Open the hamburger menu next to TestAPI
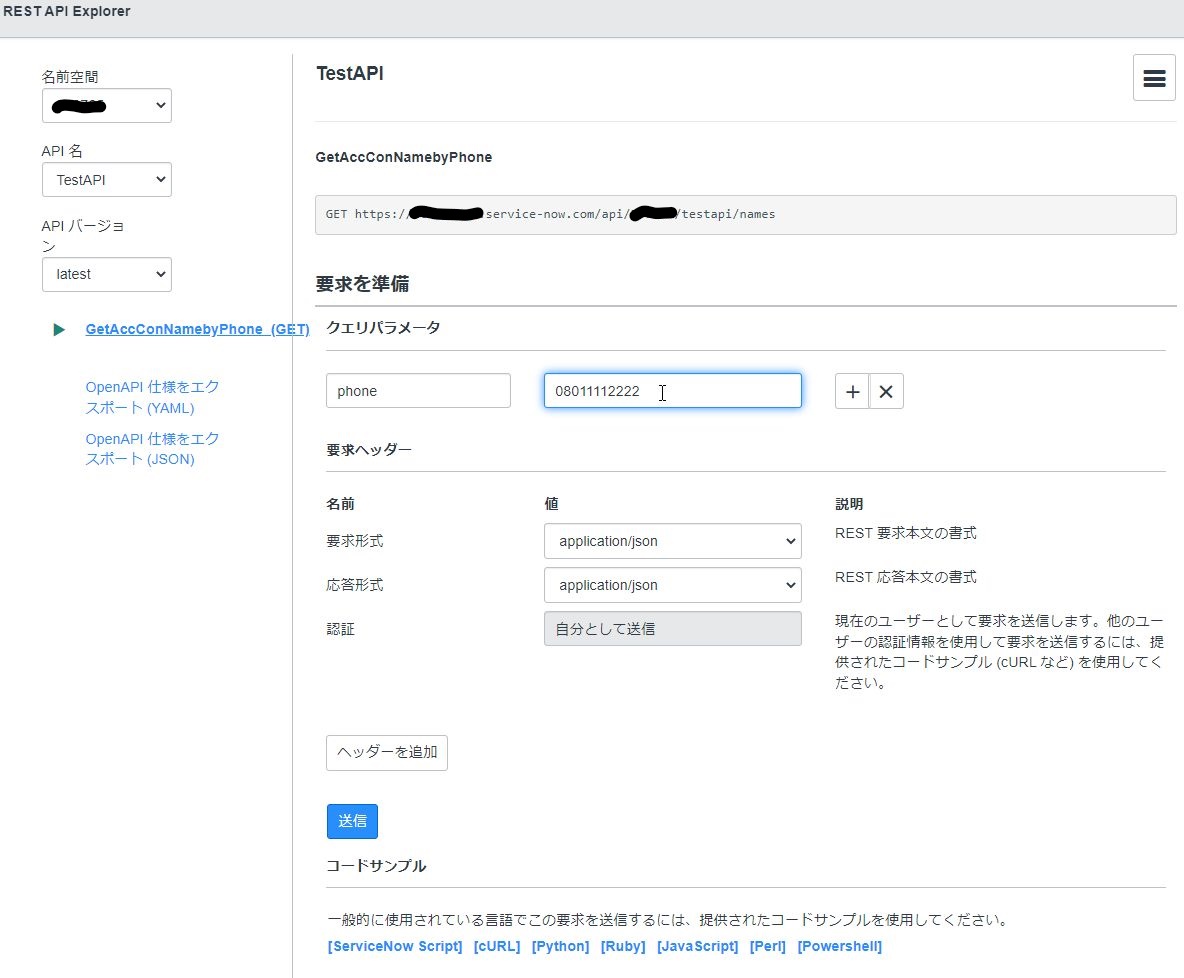This screenshot has width=1184, height=978. (1154, 77)
